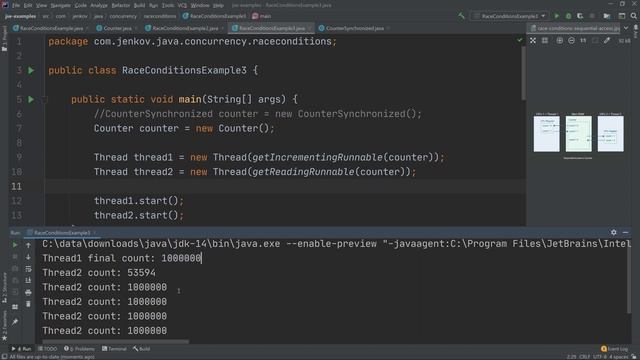The image size is (640, 360).
Task: Open the VCS menu
Action: point(182,5)
